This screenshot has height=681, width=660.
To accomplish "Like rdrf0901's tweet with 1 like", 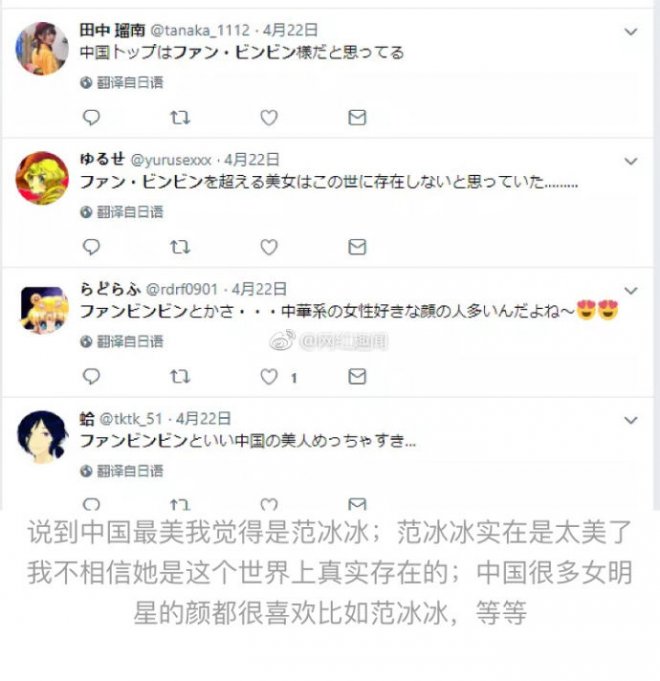I will (269, 376).
